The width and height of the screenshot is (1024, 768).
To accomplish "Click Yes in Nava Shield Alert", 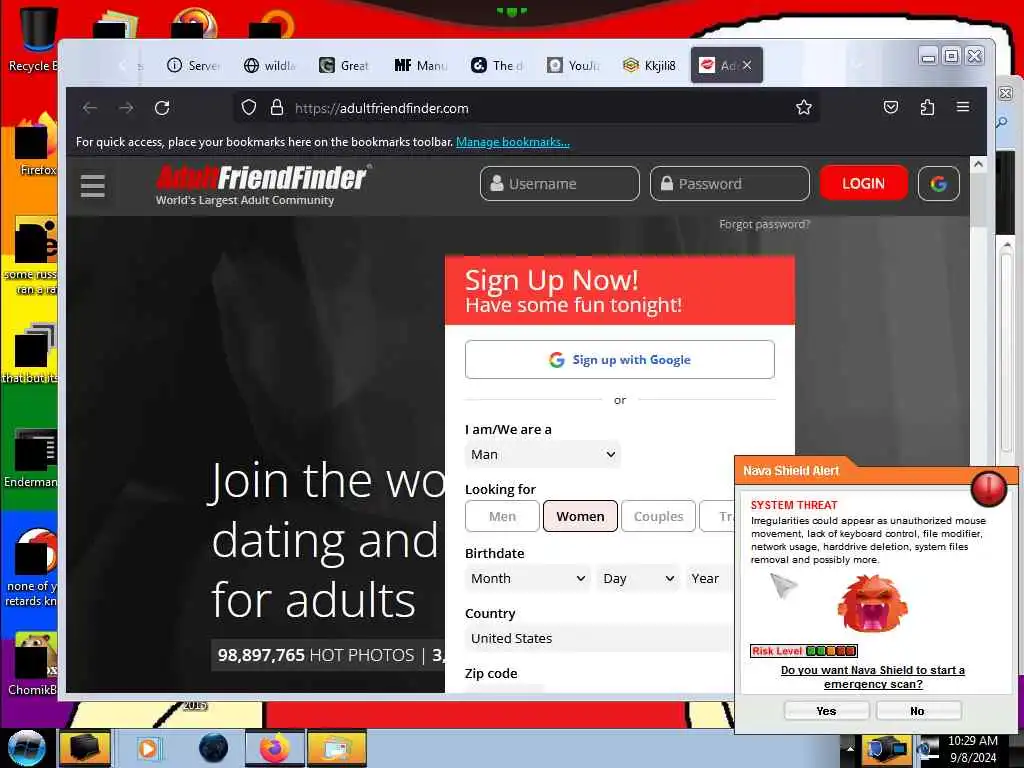I will 826,711.
